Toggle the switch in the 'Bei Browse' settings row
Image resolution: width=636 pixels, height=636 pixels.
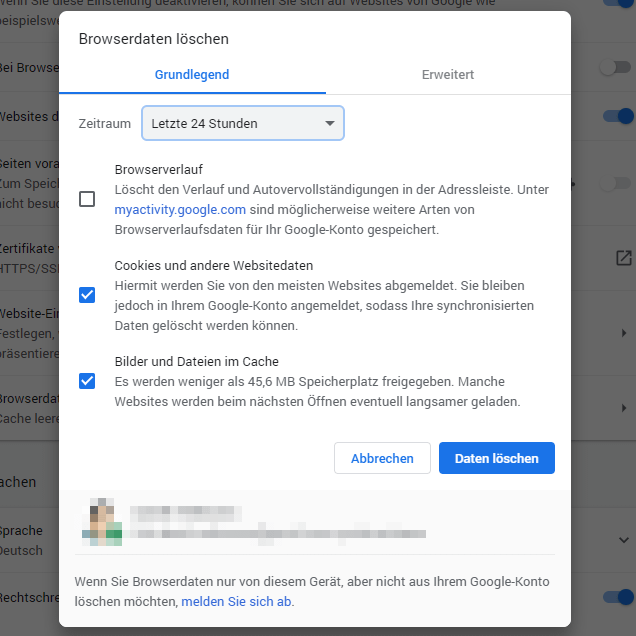[x=615, y=67]
